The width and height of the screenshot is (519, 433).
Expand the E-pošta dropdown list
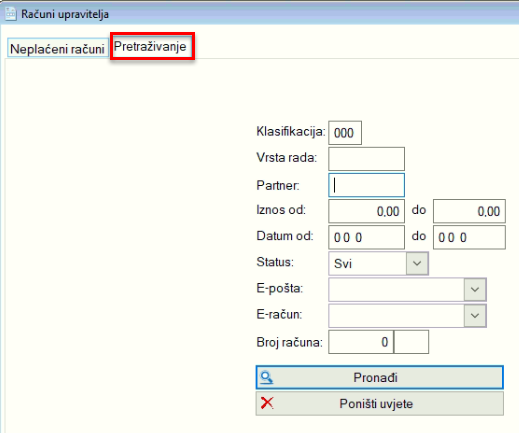475,289
